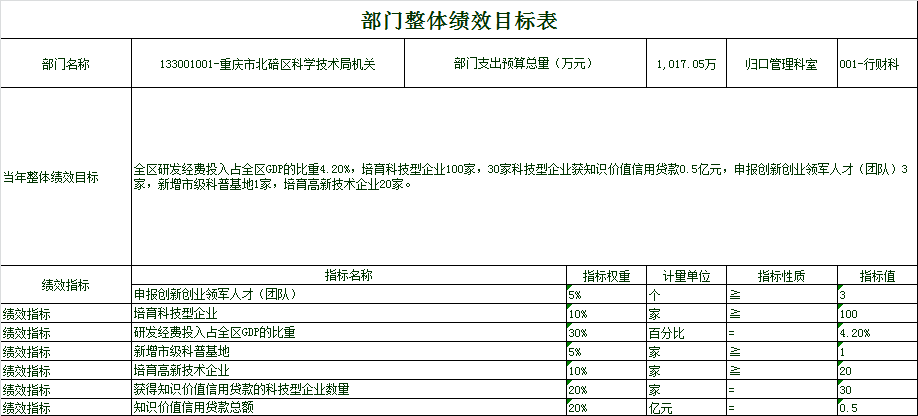Viewport: 918px width, 416px height.
Task: Click the '=' property in 研发经费投入 row
Action: tap(782, 332)
